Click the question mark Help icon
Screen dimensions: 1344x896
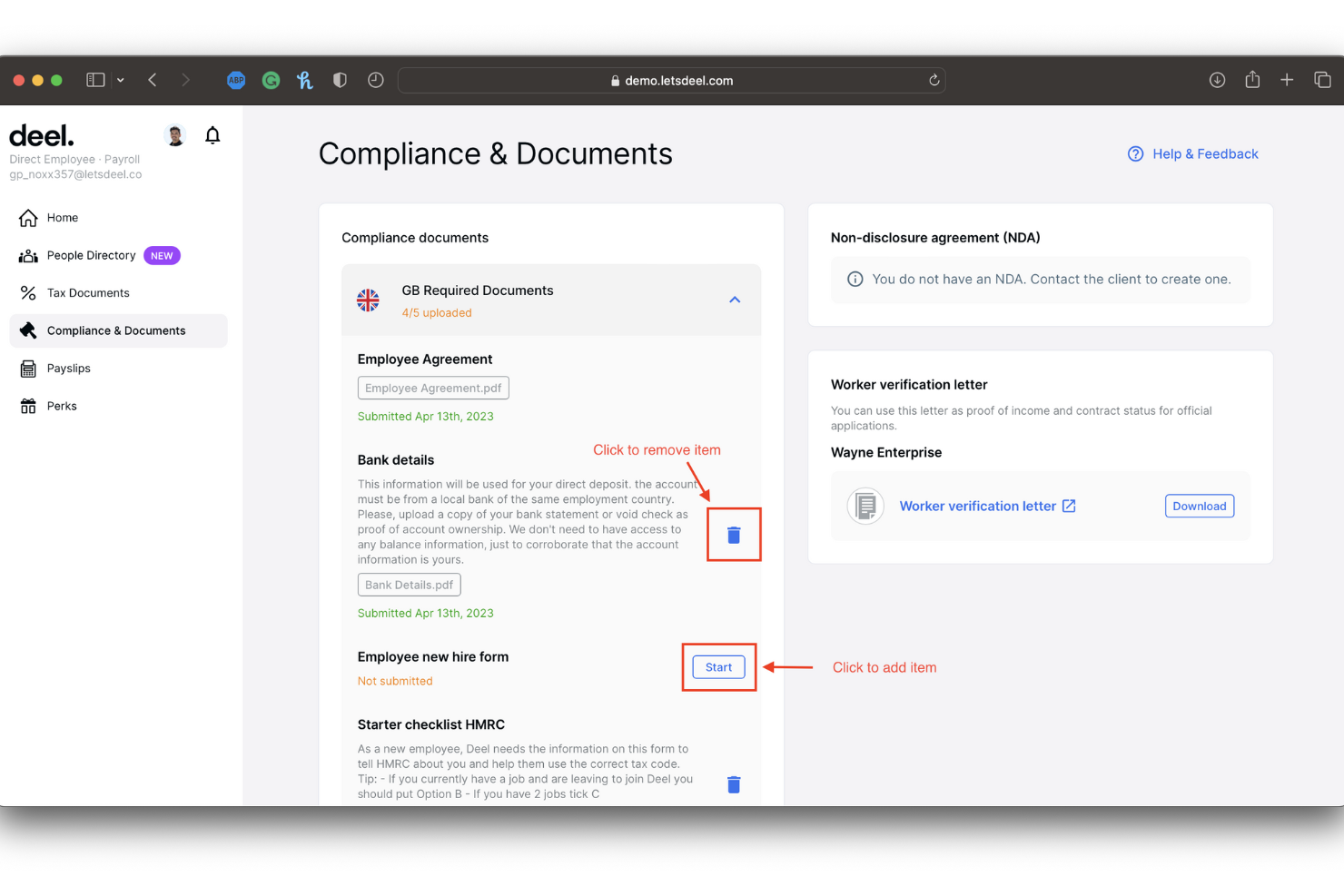1135,153
